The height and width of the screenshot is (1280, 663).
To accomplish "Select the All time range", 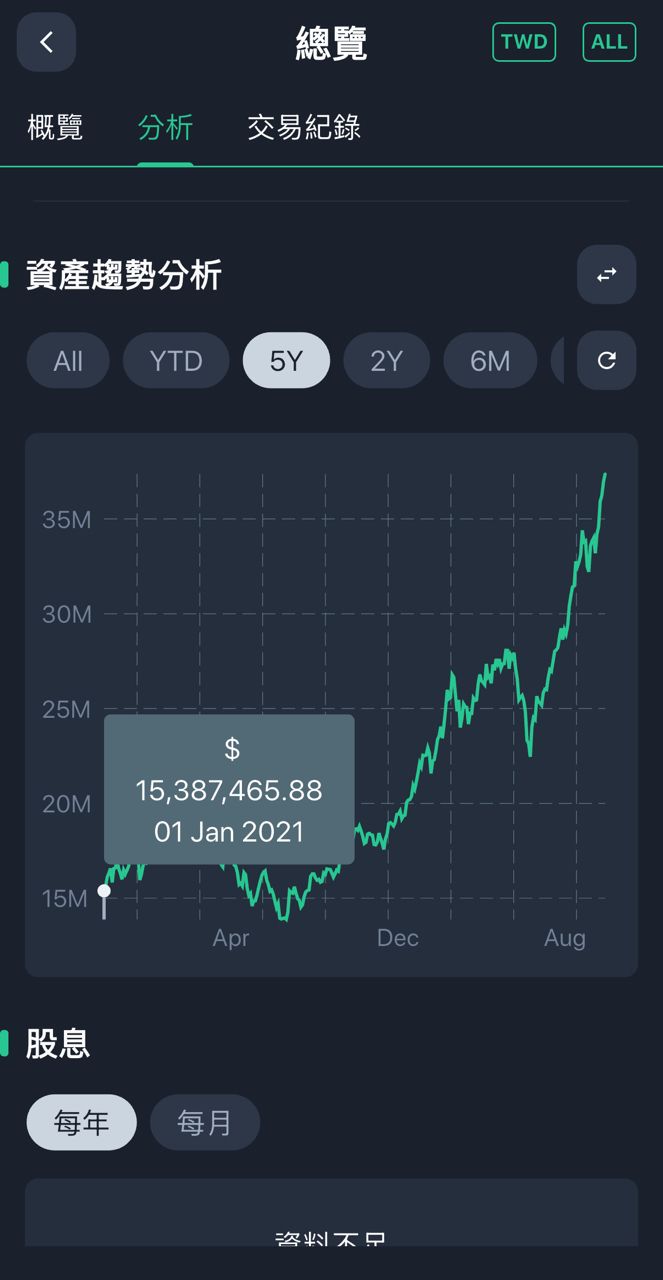I will point(68,360).
